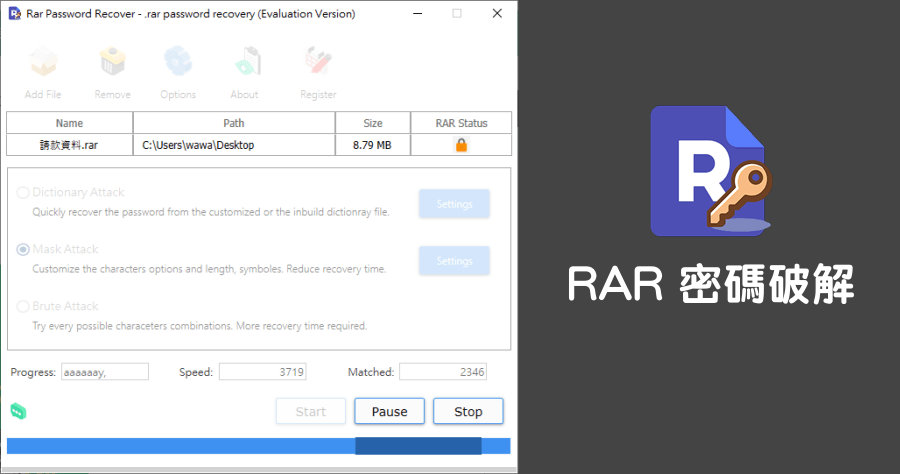Screen dimensions: 900x474
Task: Click the Name column header
Action: [x=69, y=123]
